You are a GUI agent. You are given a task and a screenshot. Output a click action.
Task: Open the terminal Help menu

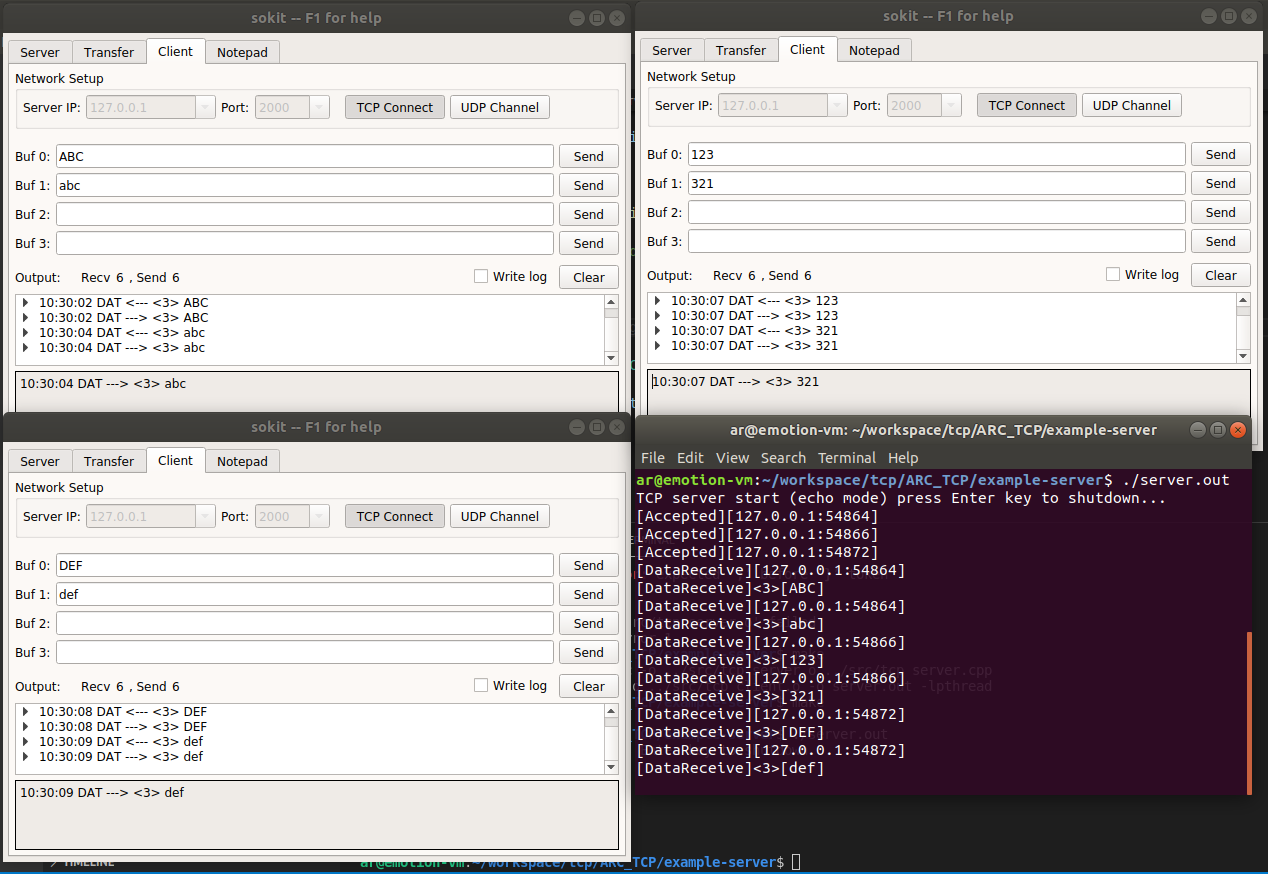903,457
